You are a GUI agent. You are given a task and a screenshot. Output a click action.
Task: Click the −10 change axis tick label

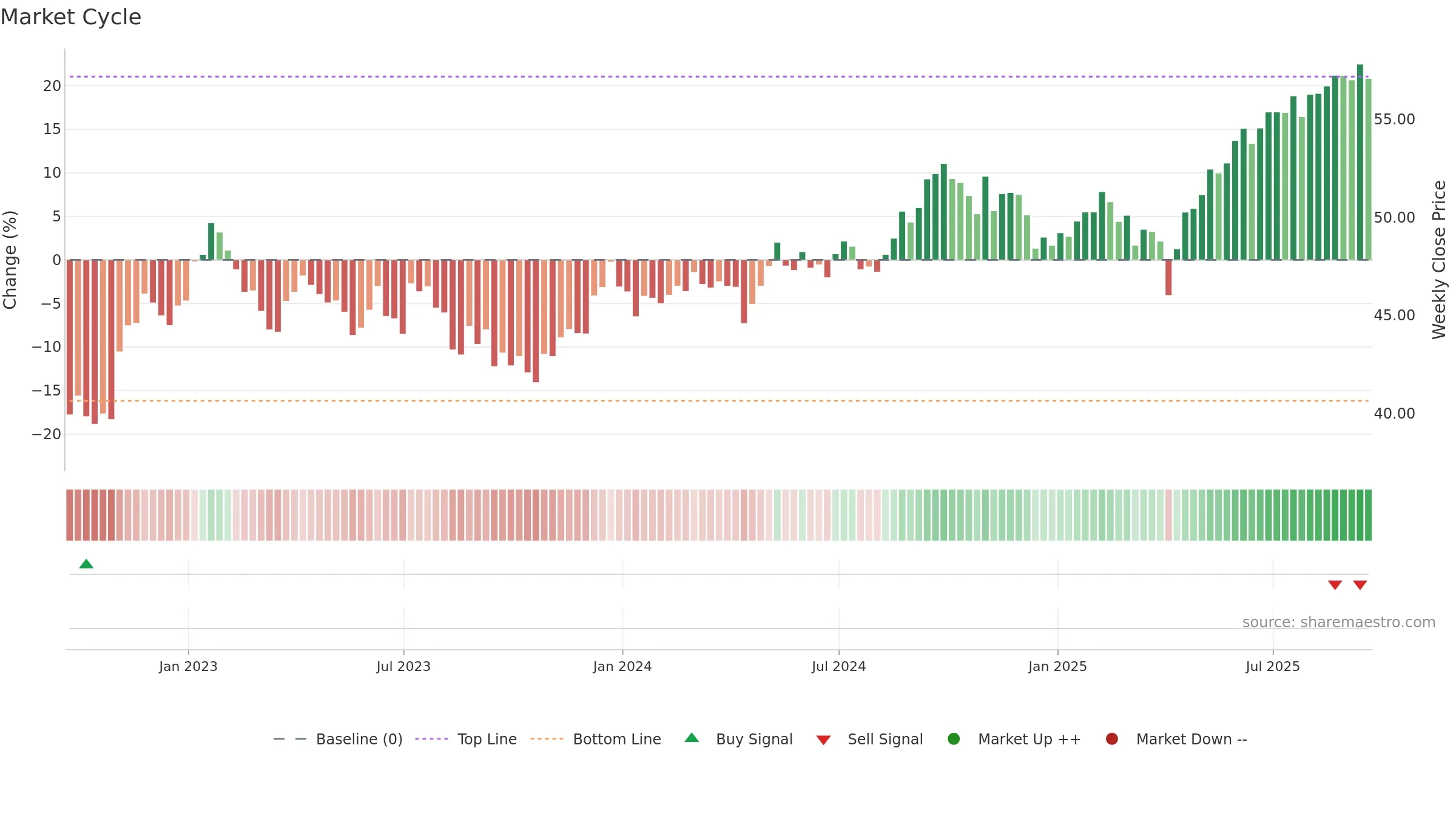pos(47,347)
